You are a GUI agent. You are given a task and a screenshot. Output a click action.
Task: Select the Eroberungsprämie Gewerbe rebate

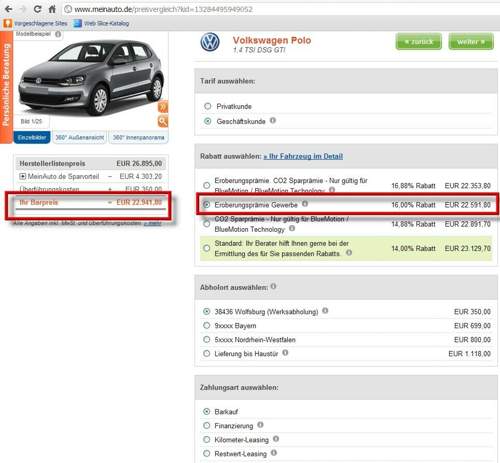click(207, 205)
